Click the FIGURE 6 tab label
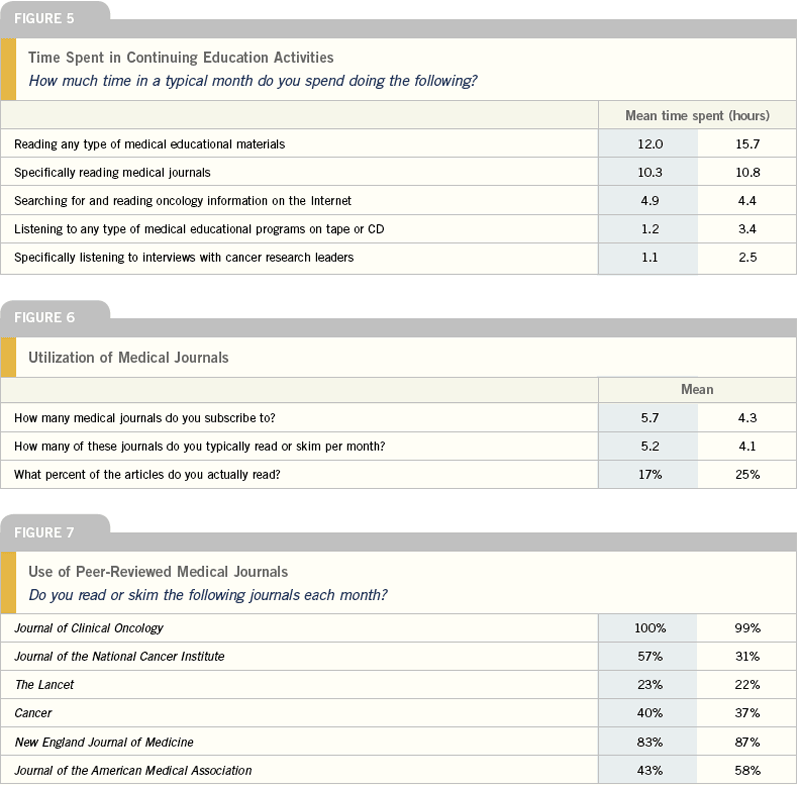The width and height of the screenshot is (800, 786). click(44, 317)
